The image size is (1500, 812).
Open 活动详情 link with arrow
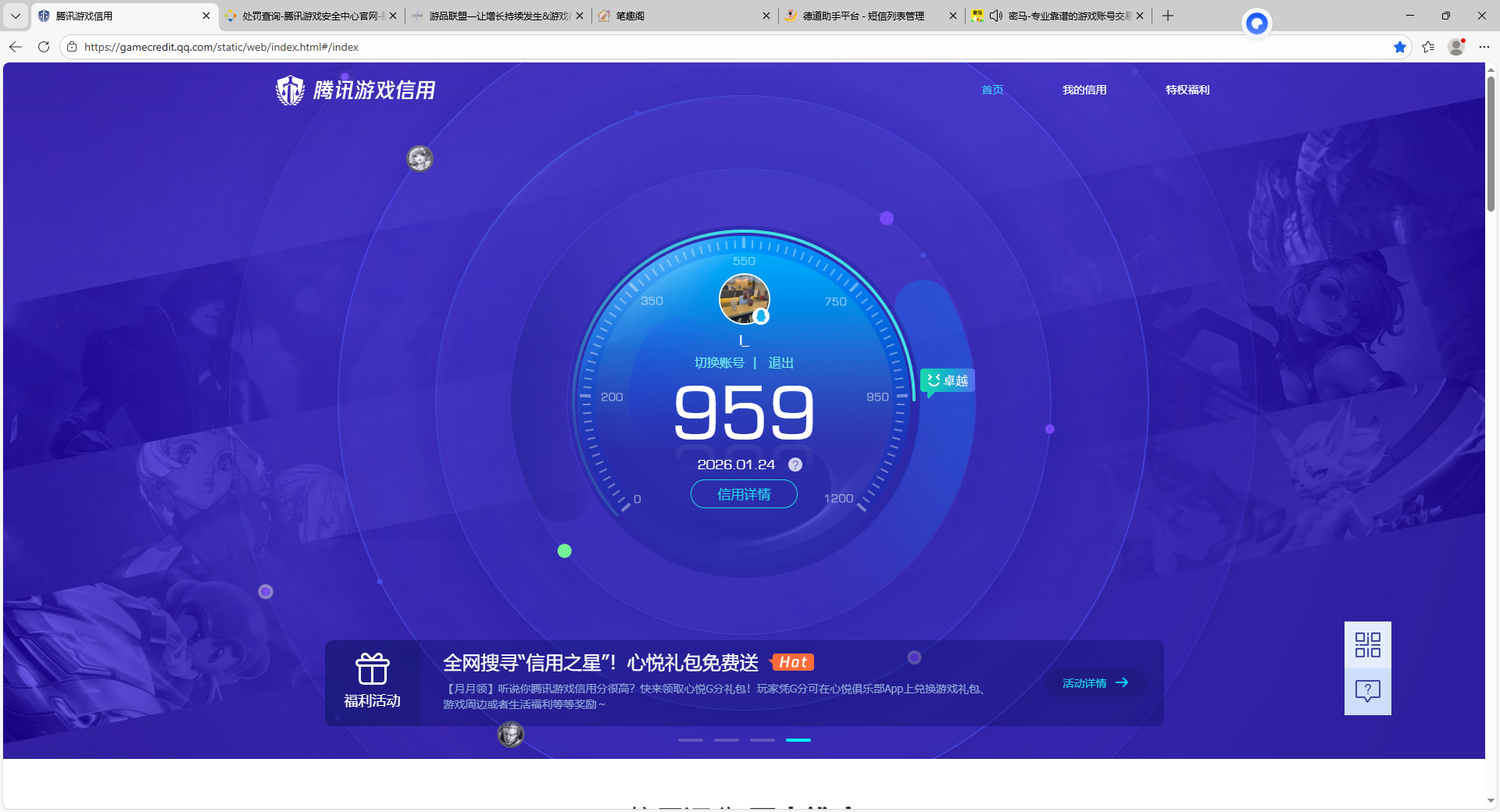[x=1095, y=683]
